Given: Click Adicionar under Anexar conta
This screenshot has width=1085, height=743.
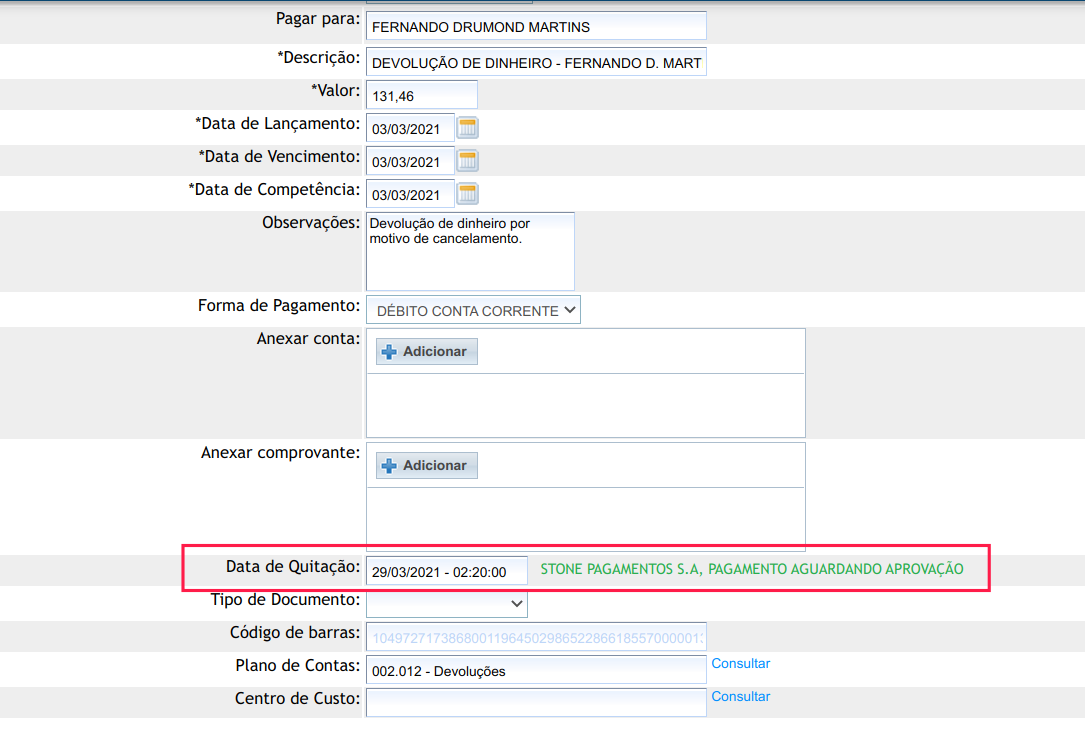Looking at the screenshot, I should click(x=427, y=351).
